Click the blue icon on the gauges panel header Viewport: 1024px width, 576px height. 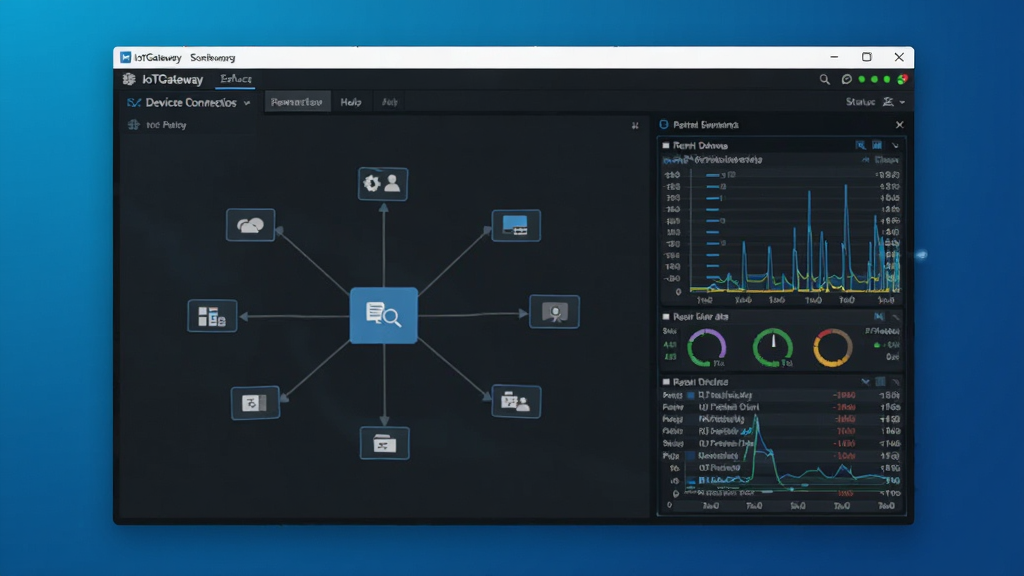[x=879, y=317]
